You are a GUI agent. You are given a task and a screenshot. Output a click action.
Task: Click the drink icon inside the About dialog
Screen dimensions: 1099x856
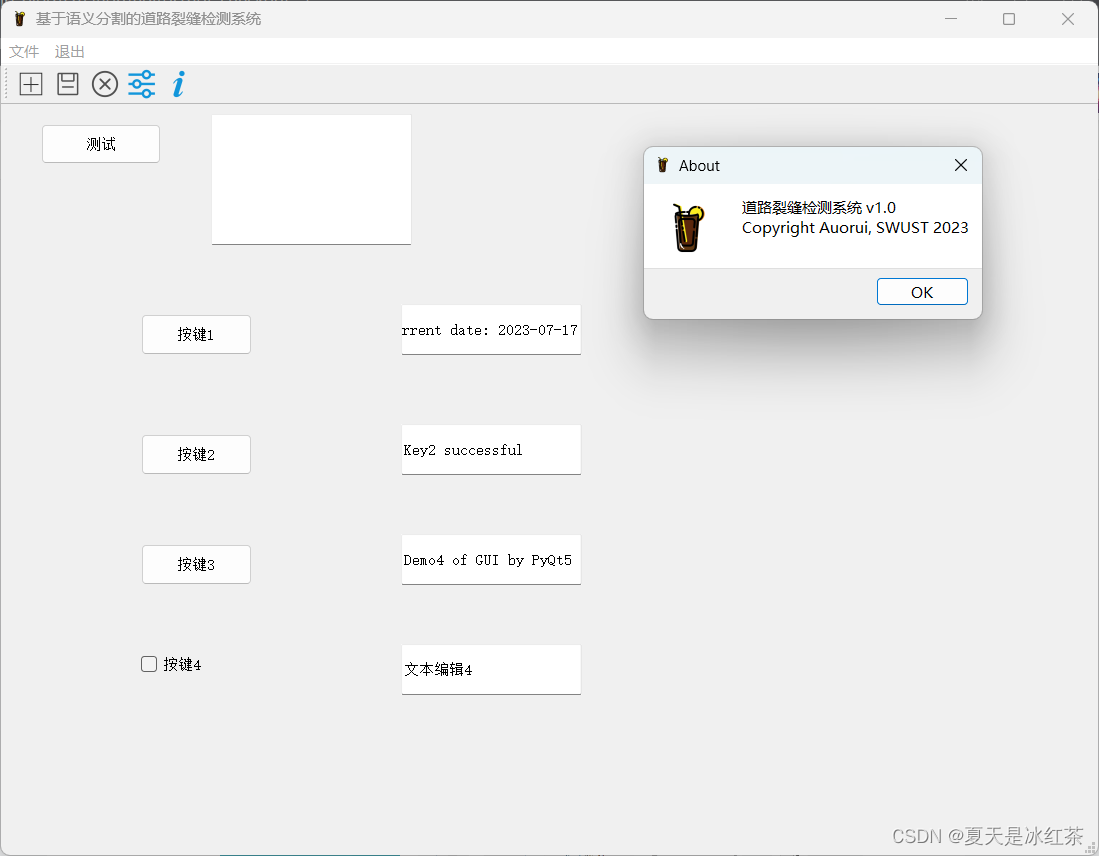coord(689,226)
